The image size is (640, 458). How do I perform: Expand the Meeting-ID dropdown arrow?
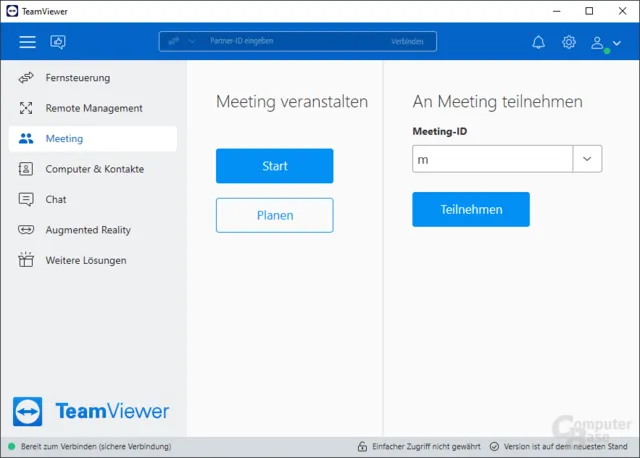(x=587, y=159)
